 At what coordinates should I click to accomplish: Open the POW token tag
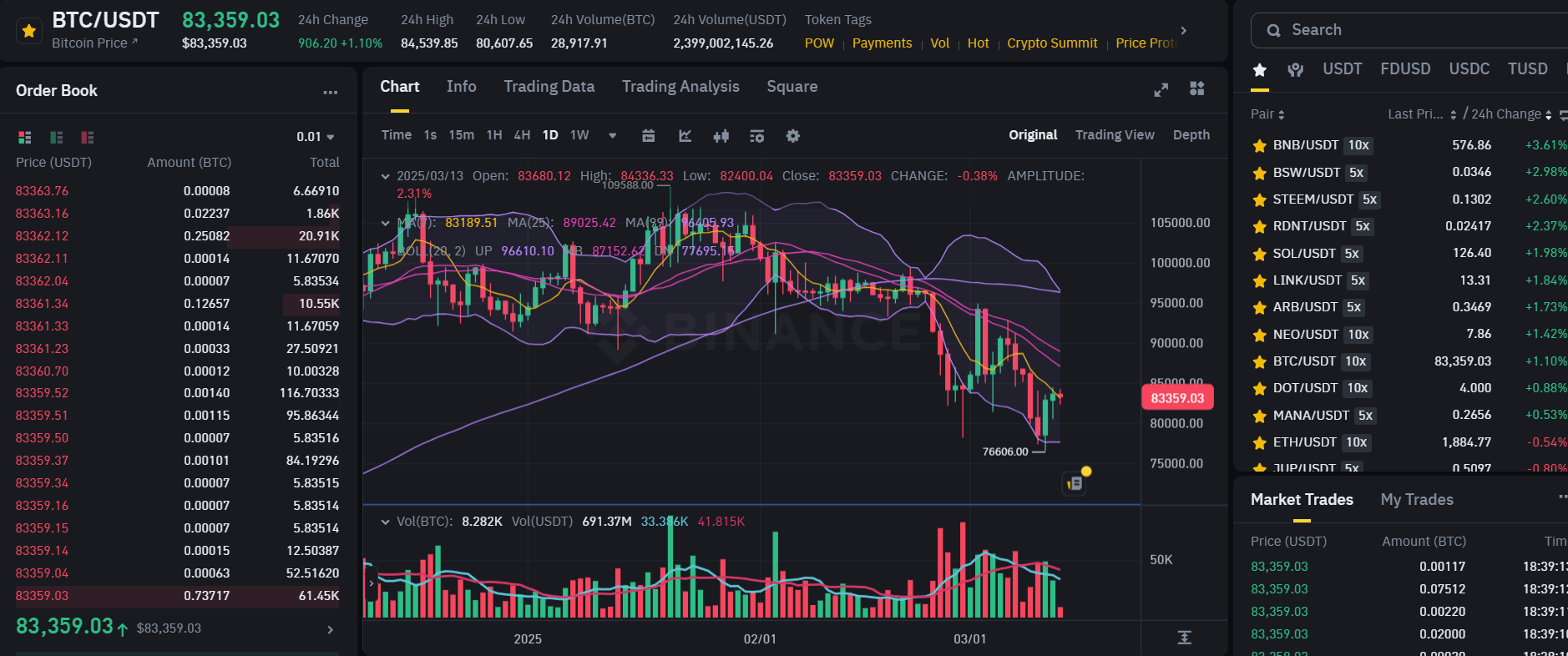(819, 43)
